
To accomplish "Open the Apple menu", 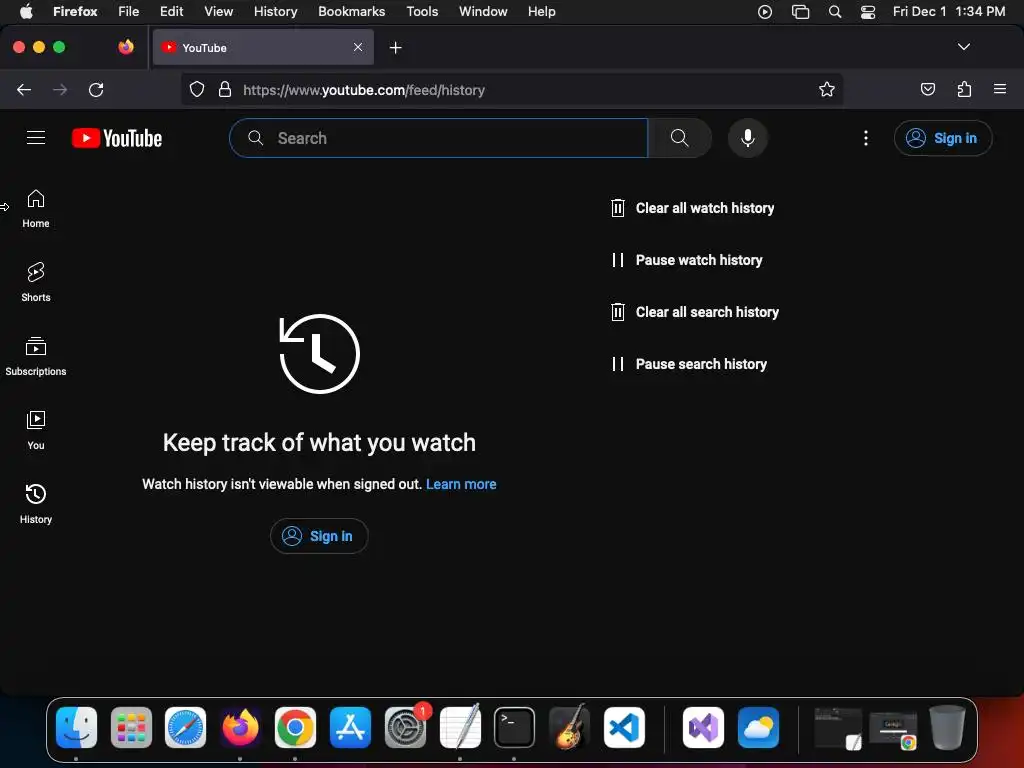I will pos(26,11).
